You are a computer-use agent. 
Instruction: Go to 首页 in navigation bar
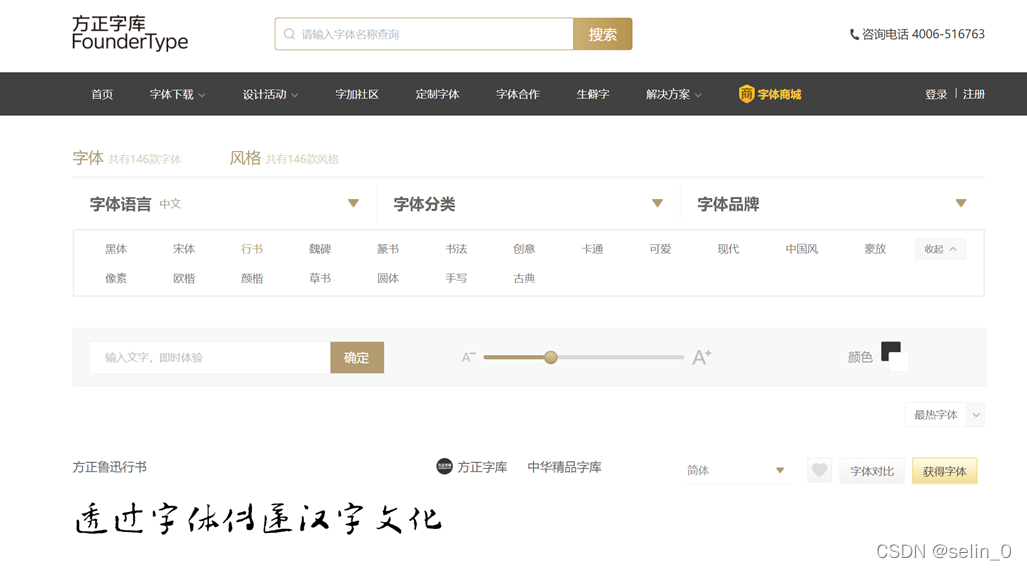point(102,94)
